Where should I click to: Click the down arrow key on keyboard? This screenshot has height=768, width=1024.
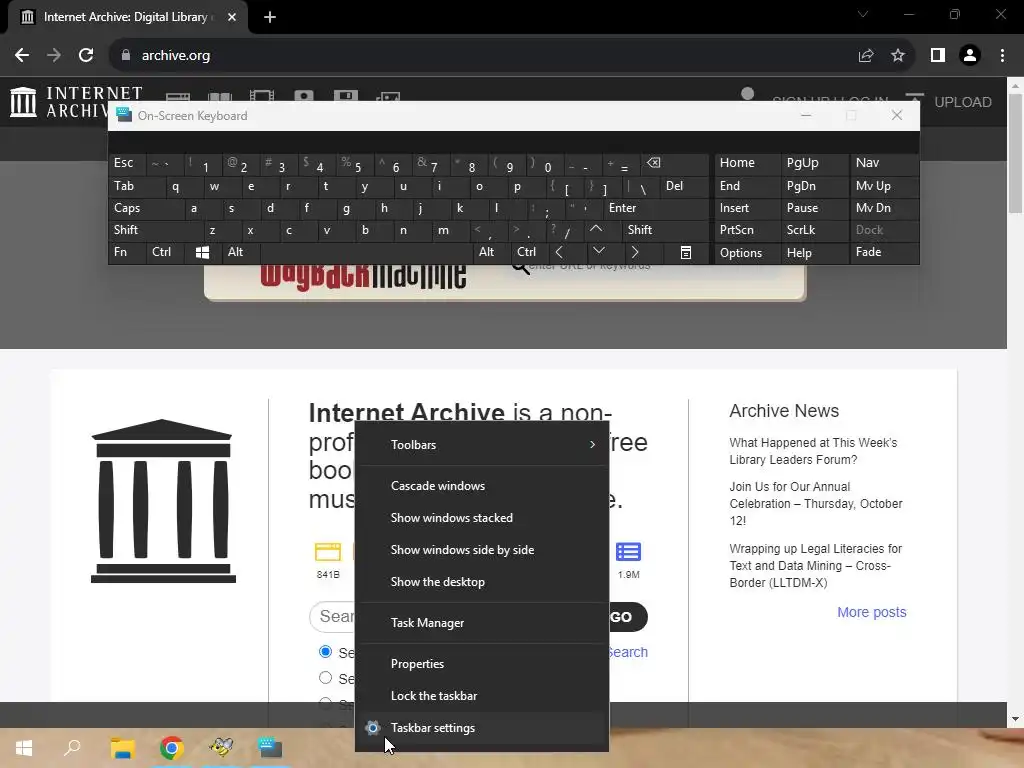(599, 251)
